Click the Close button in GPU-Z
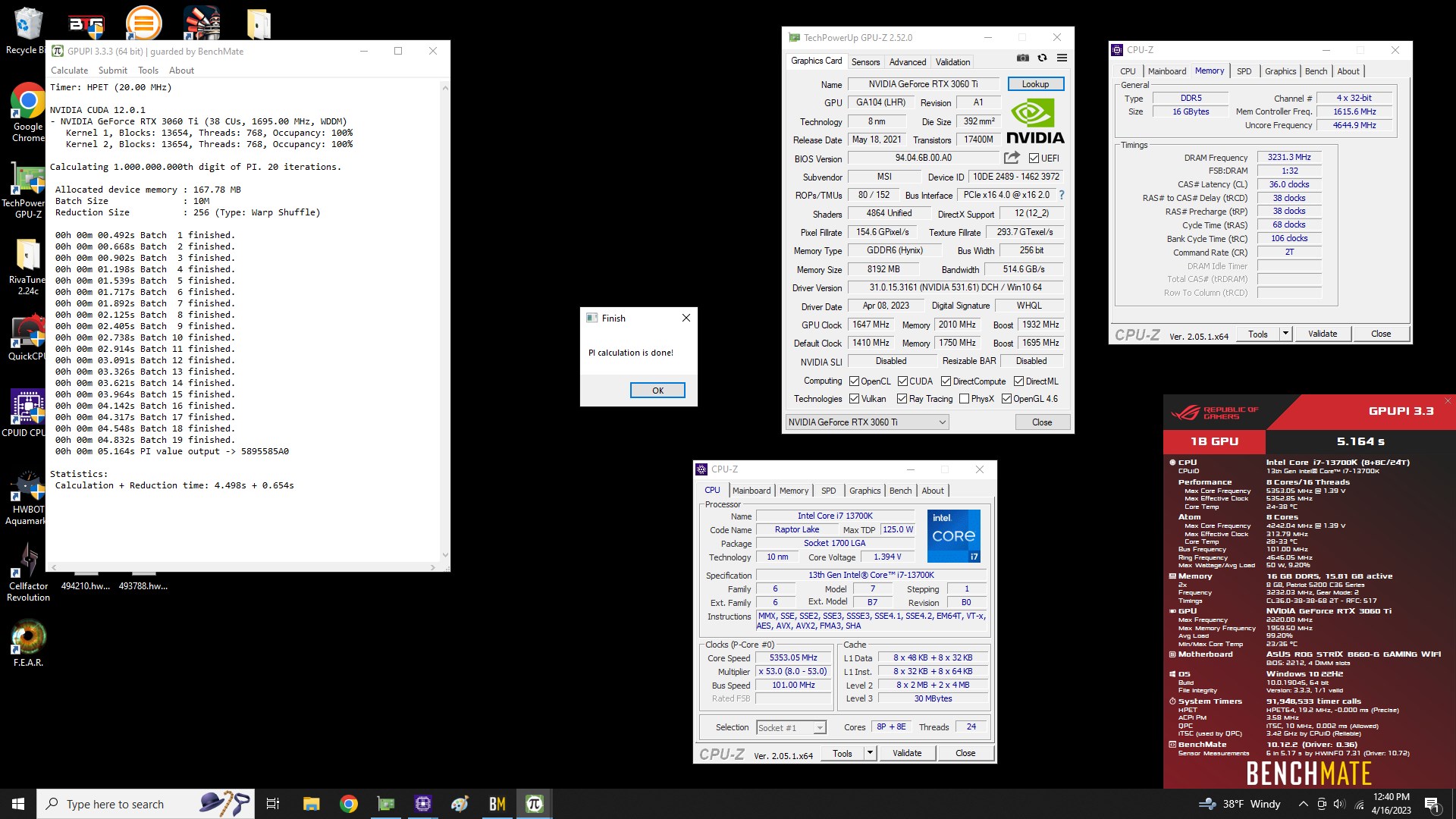The height and width of the screenshot is (819, 1456). point(1042,422)
